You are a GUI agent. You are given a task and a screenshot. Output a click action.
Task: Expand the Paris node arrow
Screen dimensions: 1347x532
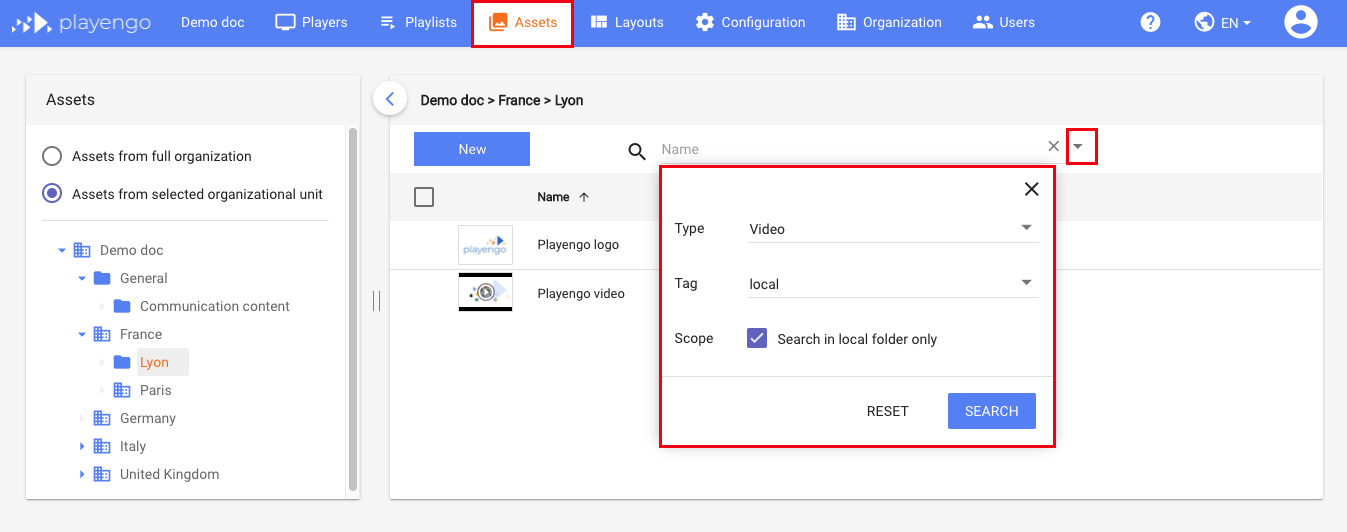pyautogui.click(x=102, y=390)
